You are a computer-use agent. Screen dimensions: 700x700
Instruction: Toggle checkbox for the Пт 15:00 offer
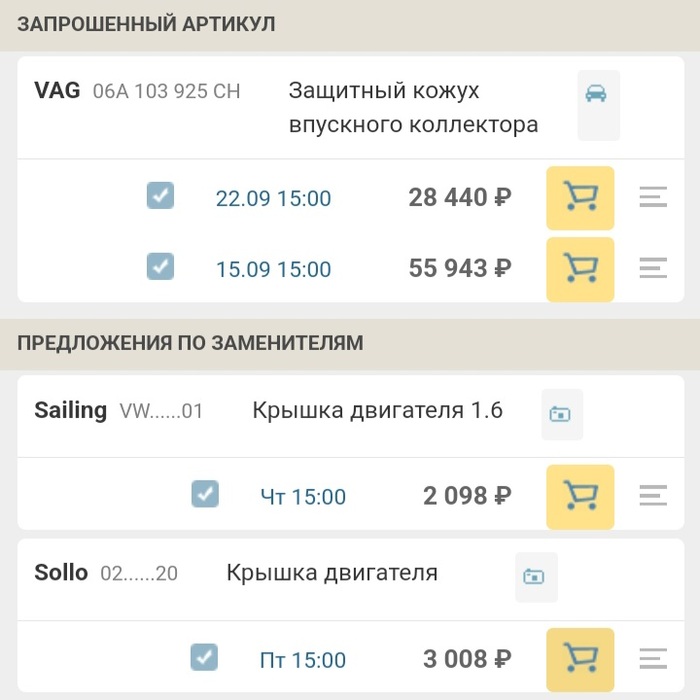pyautogui.click(x=204, y=657)
